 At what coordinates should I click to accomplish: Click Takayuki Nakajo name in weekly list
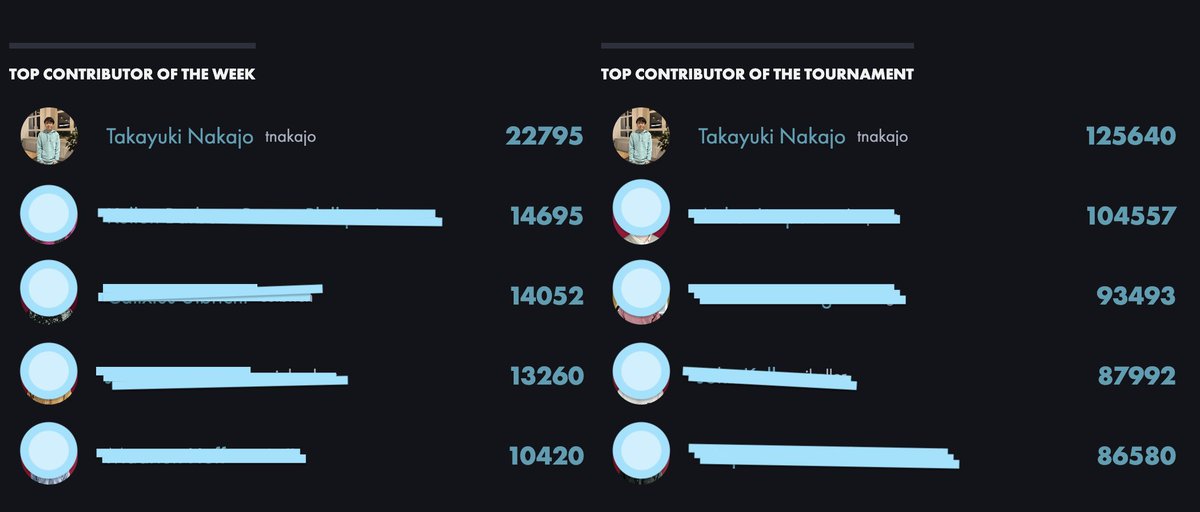180,136
